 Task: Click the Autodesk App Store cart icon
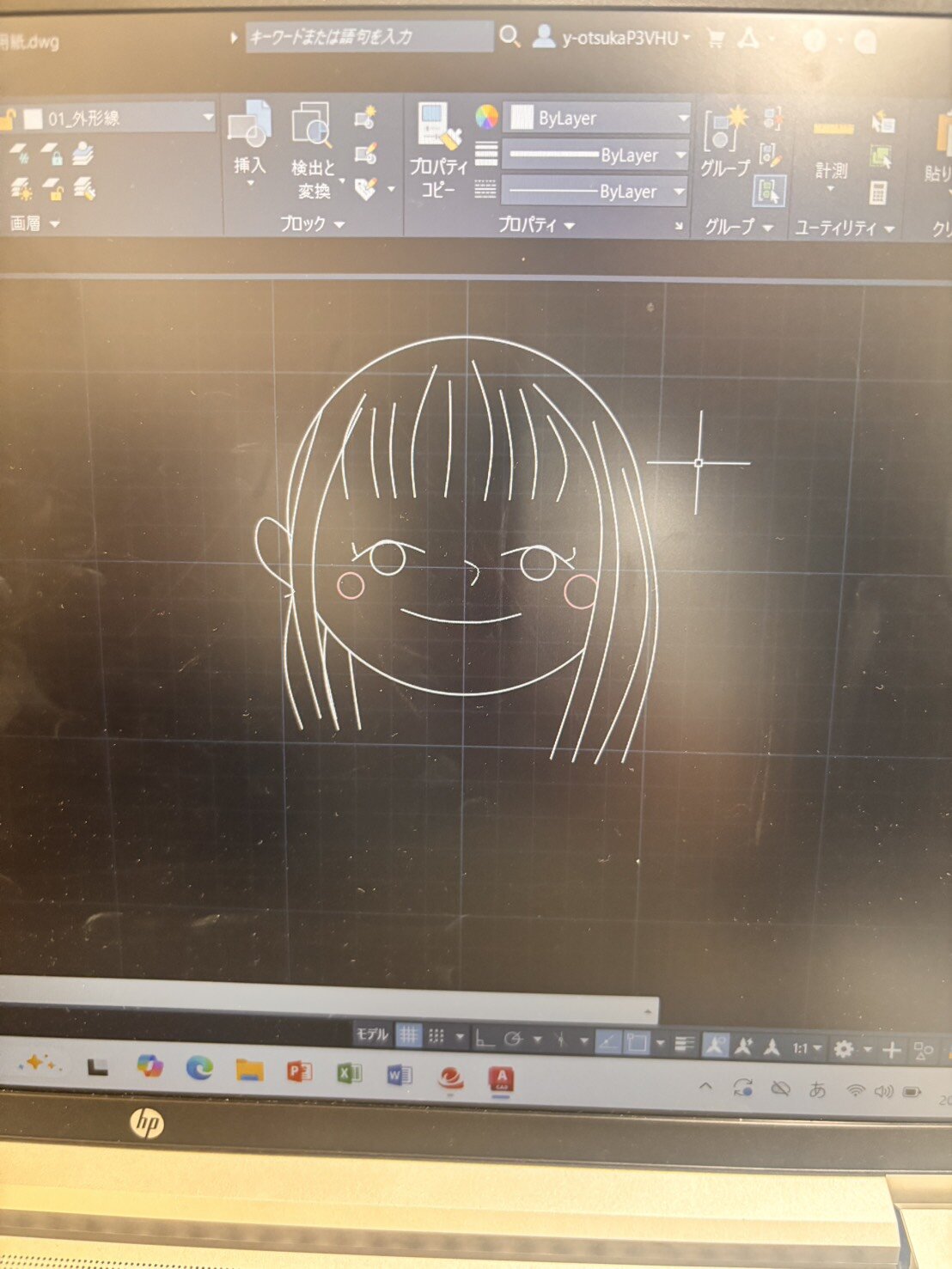click(x=714, y=38)
